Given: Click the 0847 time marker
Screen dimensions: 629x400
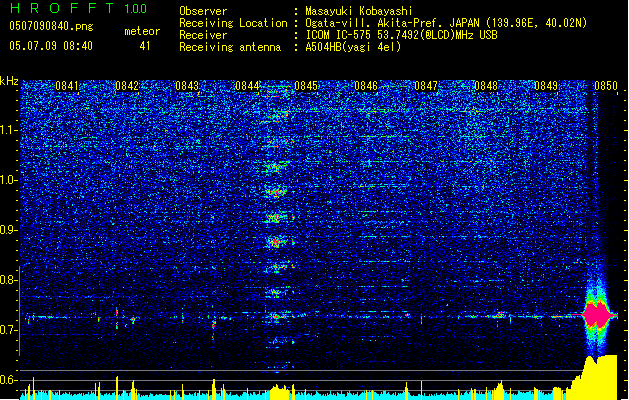Looking at the screenshot, I should tap(426, 86).
